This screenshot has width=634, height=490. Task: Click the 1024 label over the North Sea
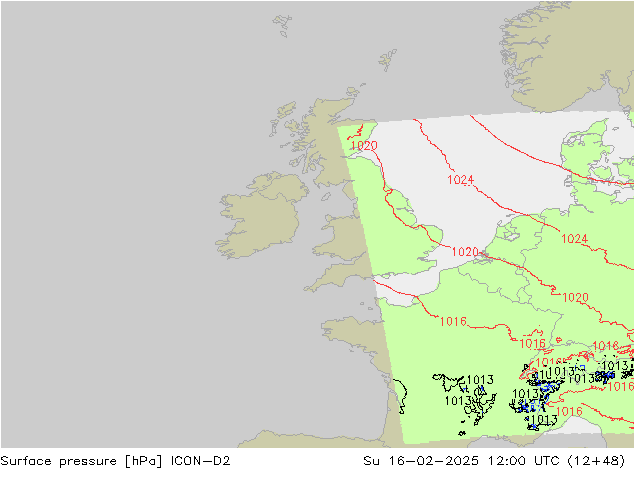pyautogui.click(x=461, y=180)
